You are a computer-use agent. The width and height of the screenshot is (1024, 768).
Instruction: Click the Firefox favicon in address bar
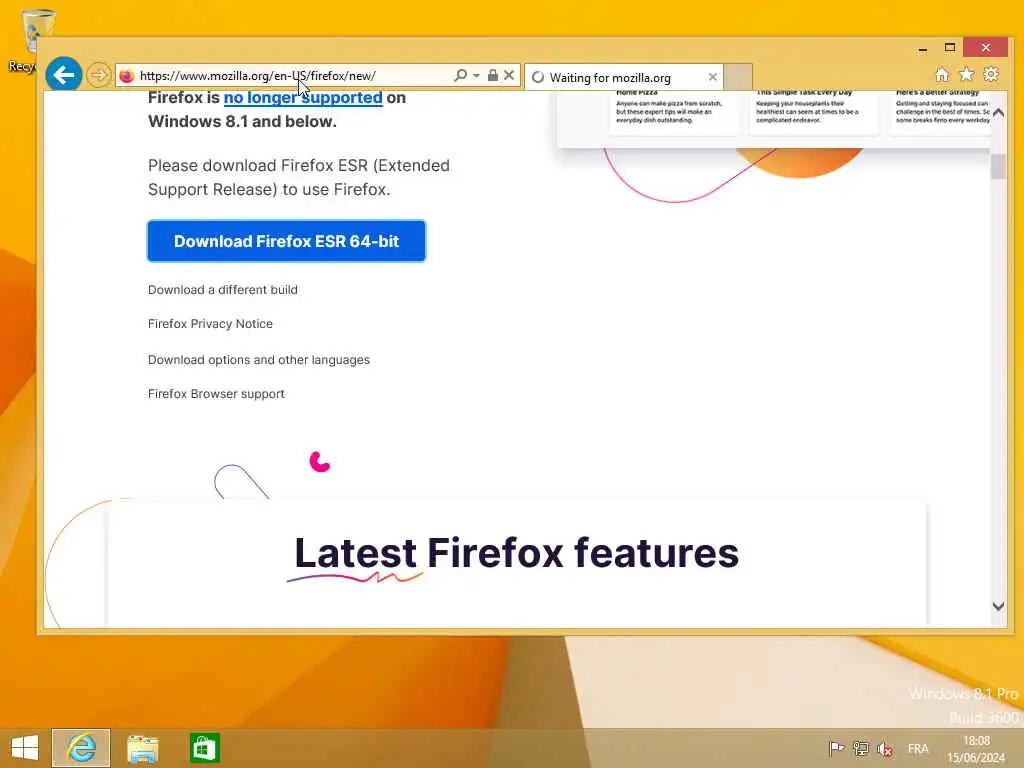coord(127,76)
